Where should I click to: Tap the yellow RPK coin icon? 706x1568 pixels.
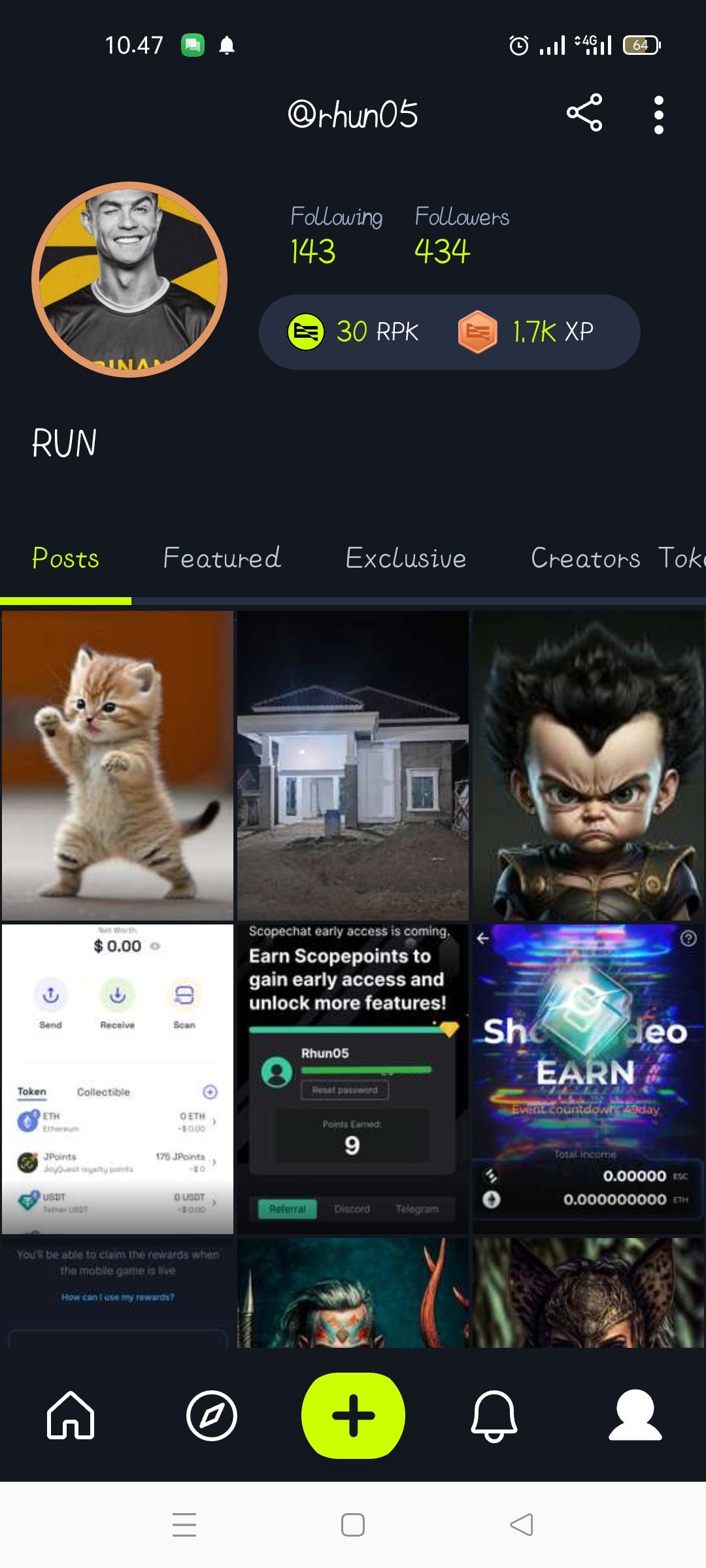pos(306,332)
